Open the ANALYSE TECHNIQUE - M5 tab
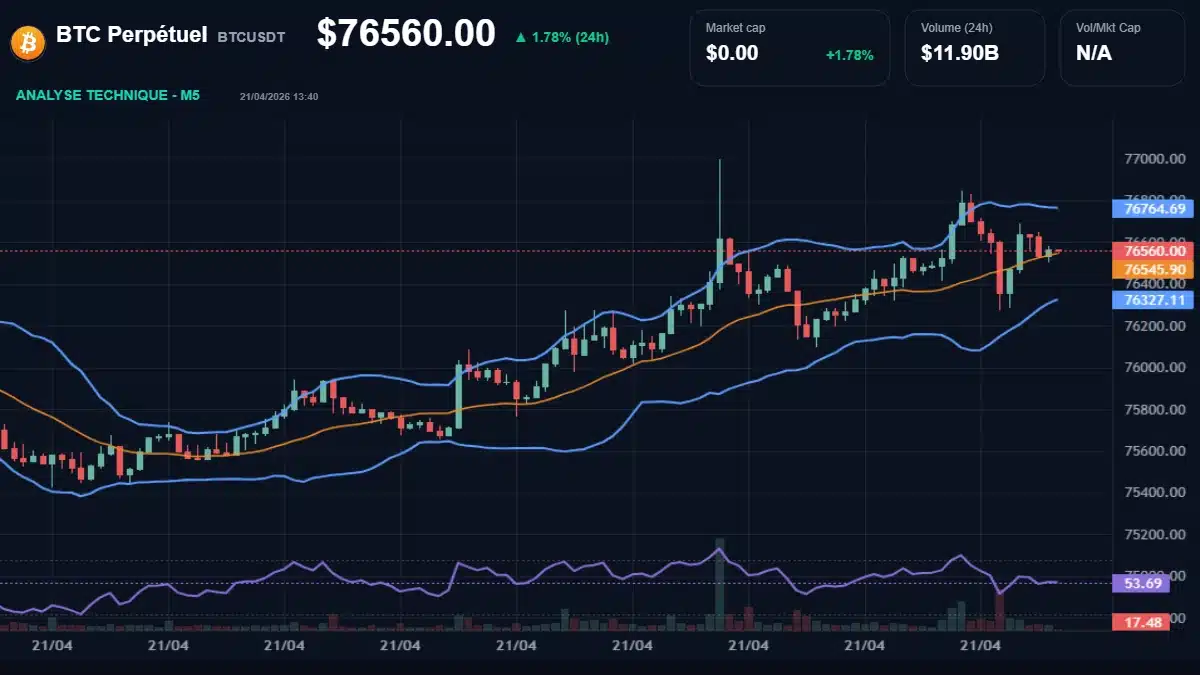This screenshot has width=1200, height=675. 107,96
